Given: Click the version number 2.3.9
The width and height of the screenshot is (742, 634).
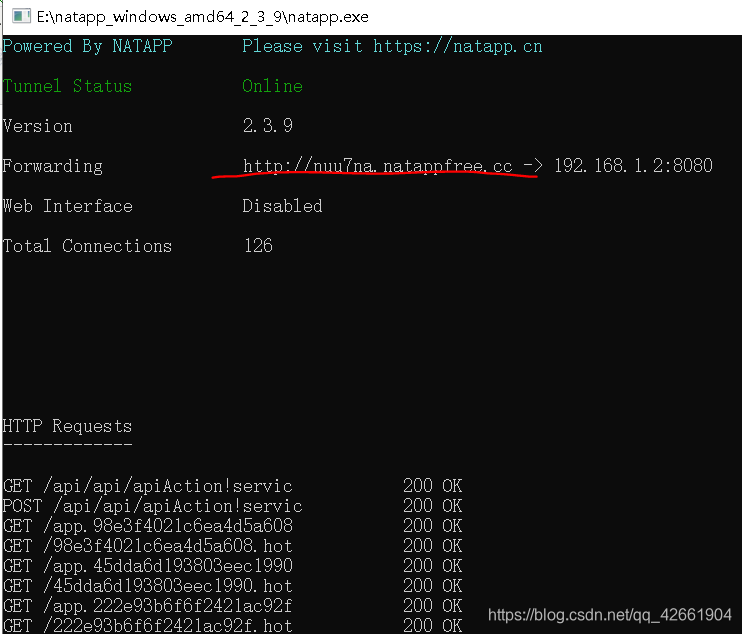Looking at the screenshot, I should (x=268, y=126).
